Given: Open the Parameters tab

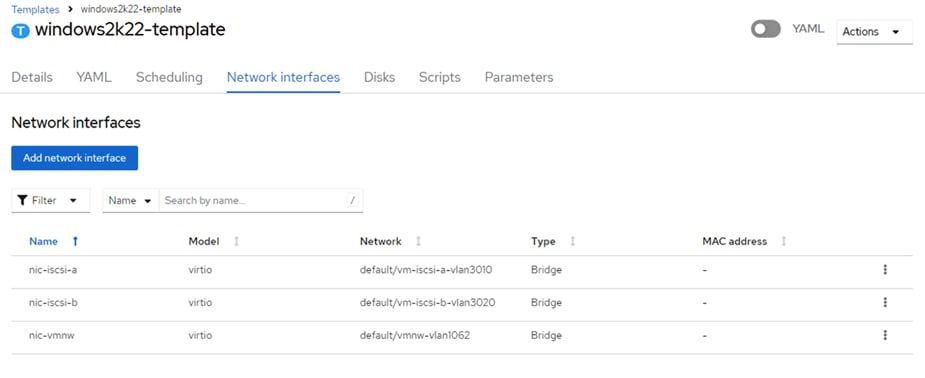Looking at the screenshot, I should [519, 77].
